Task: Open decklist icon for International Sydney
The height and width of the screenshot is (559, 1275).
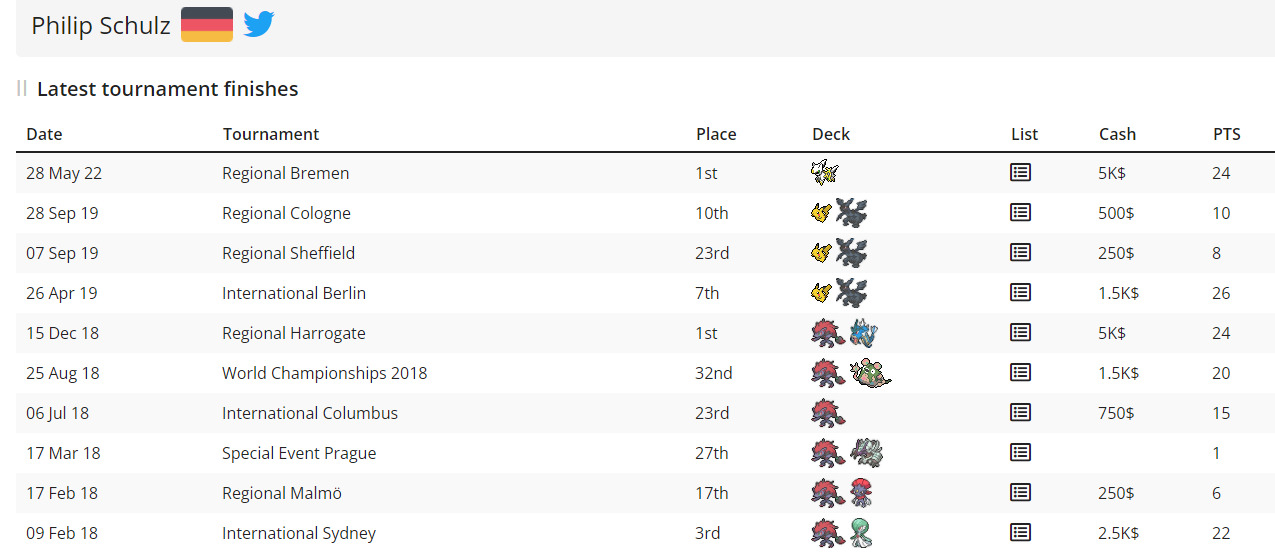Action: [1020, 533]
